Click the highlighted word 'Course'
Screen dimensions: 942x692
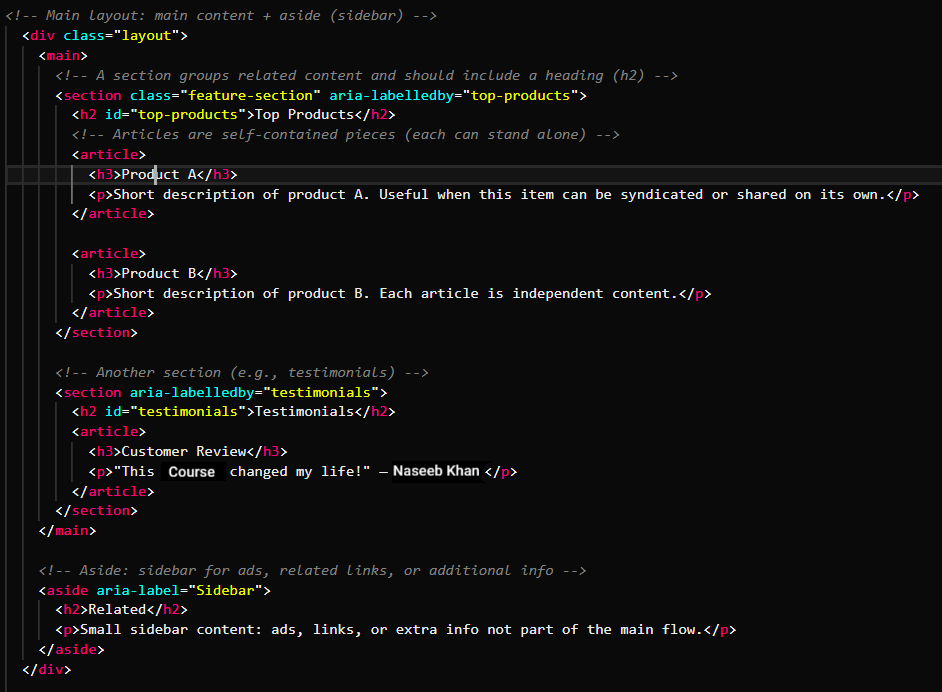tap(192, 472)
